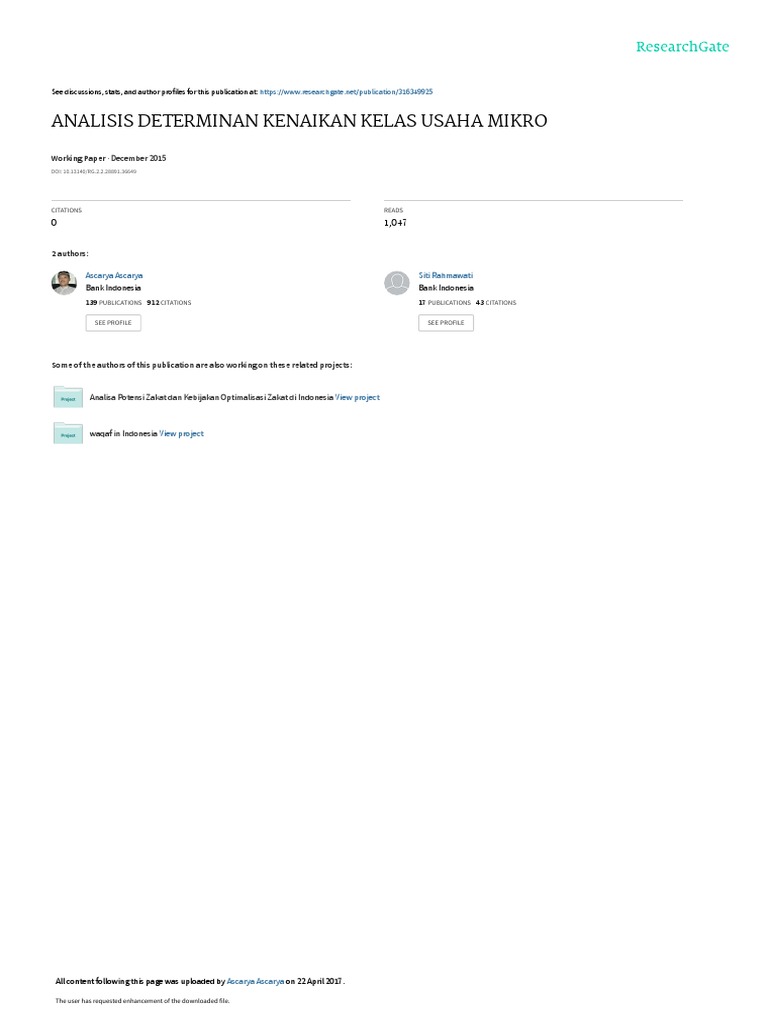Click the waqaf project folder icon
The height and width of the screenshot is (1024, 768).
[68, 433]
